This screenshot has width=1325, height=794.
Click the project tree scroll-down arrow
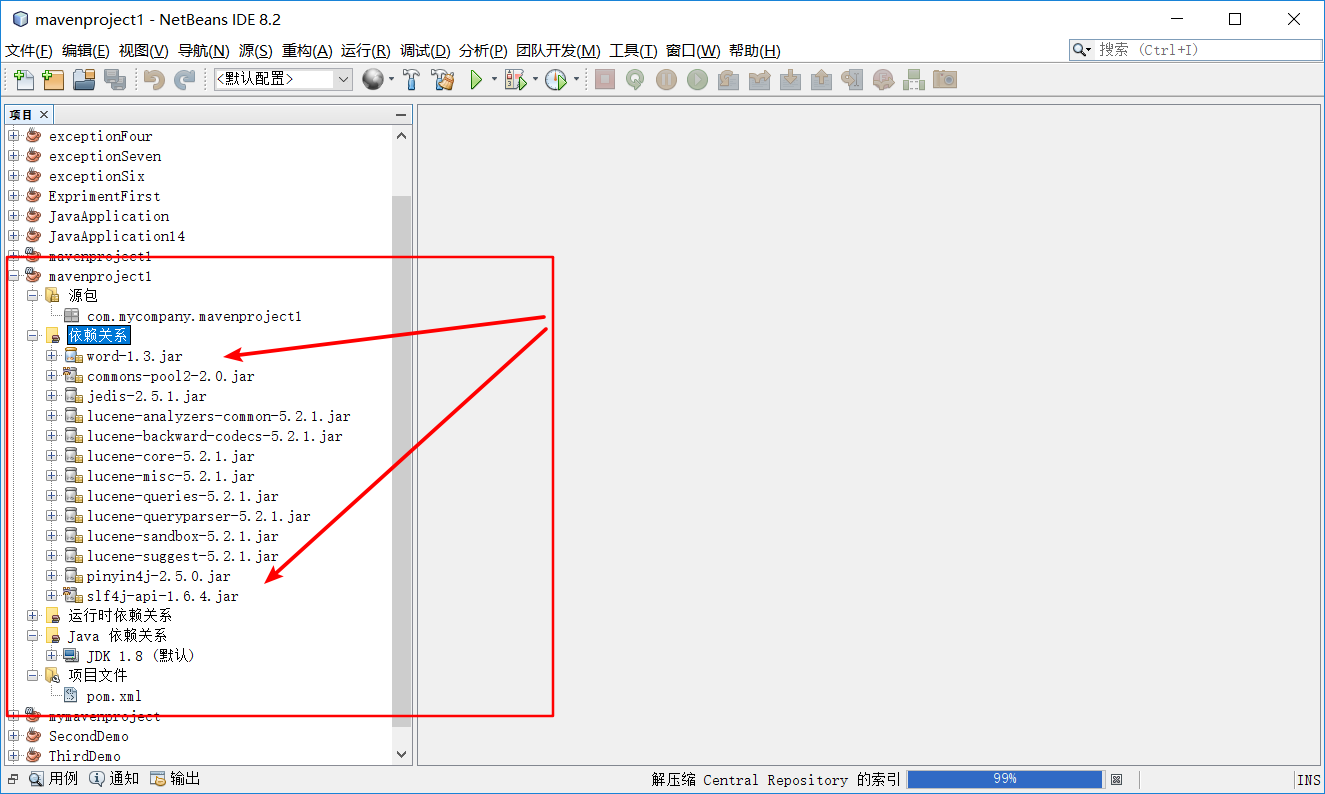coord(402,755)
